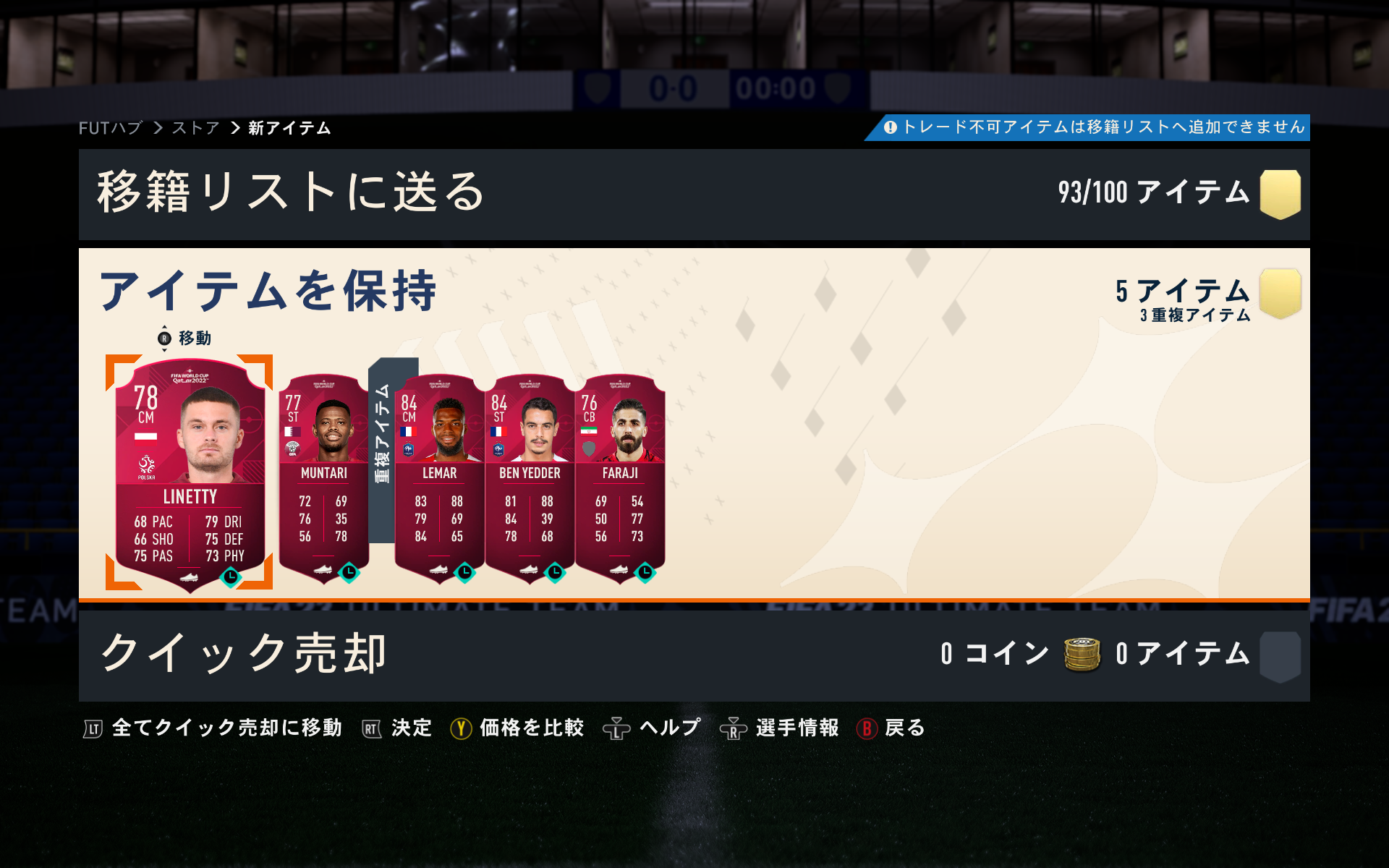This screenshot has height=868, width=1389.
Task: Select the MUNTARI 77 ST player card
Action: click(x=323, y=477)
